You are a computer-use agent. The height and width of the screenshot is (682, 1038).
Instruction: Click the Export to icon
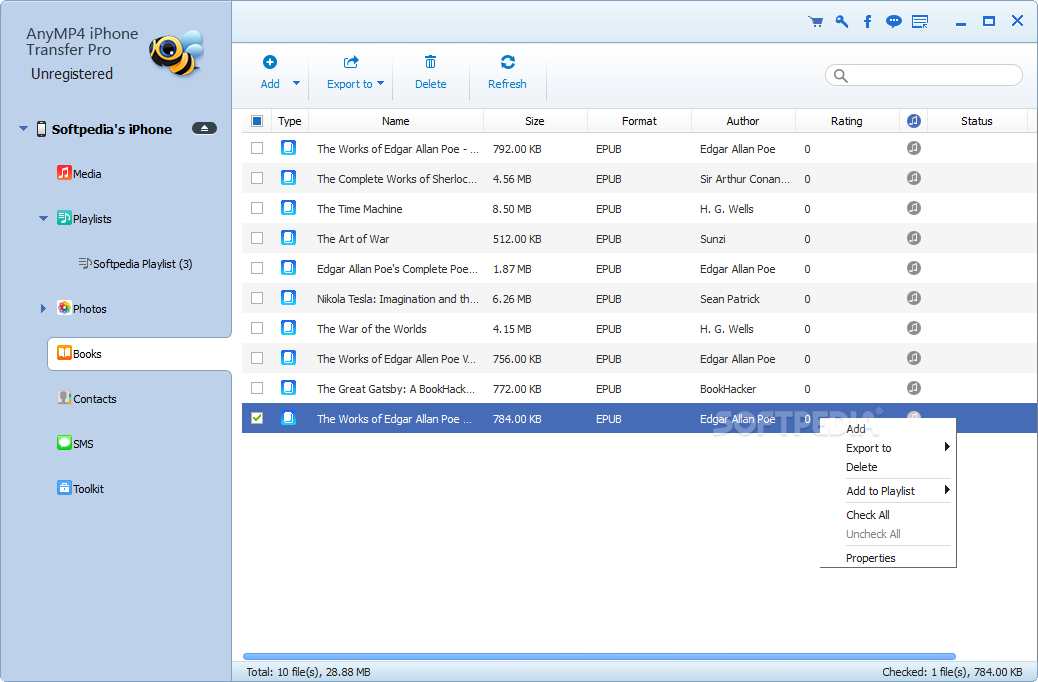click(351, 62)
